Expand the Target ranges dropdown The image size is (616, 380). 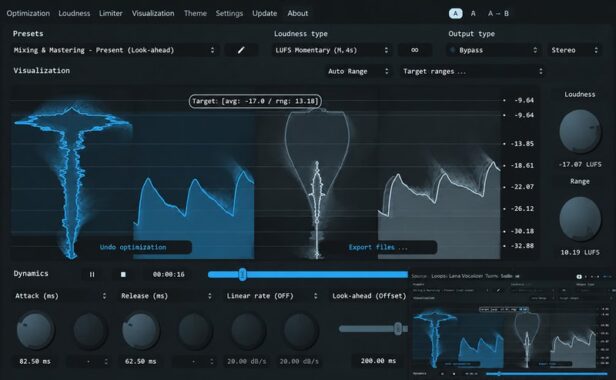(x=472, y=71)
